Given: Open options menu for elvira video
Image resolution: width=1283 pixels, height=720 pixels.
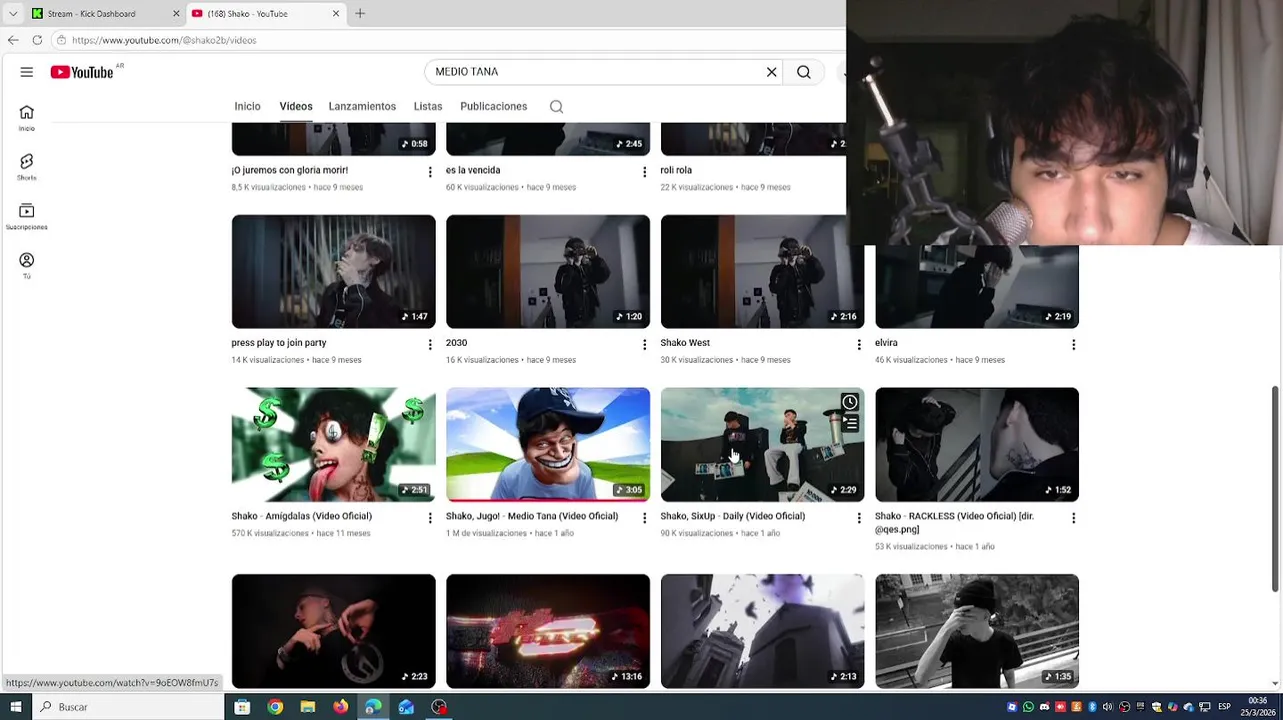Looking at the screenshot, I should coord(1073,345).
